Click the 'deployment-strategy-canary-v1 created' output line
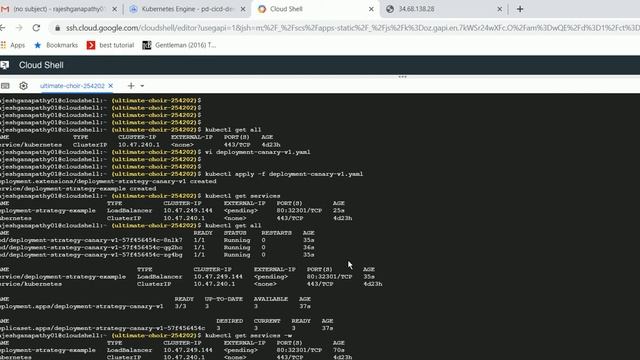 click(108, 181)
